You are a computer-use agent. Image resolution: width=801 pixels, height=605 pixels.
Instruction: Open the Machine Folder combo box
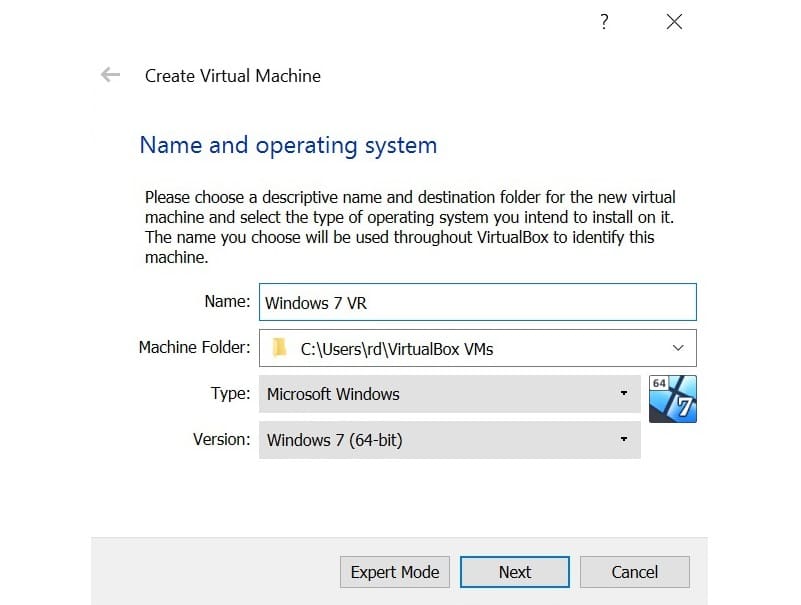(478, 348)
